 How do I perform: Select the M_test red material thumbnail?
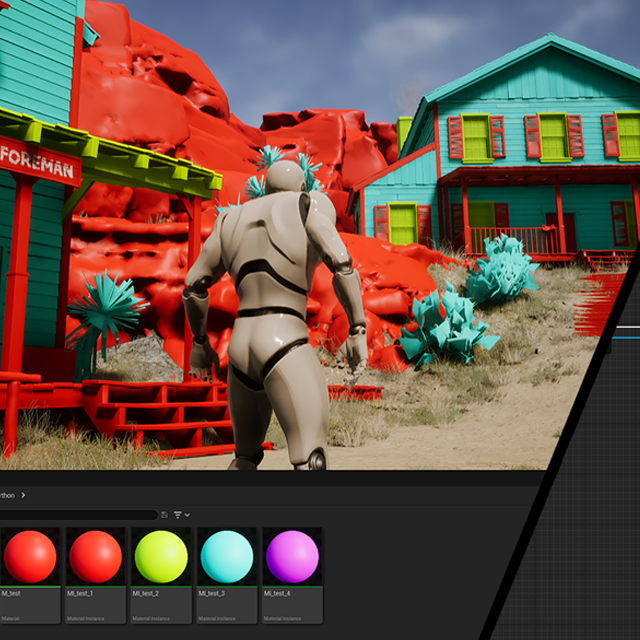(30, 557)
